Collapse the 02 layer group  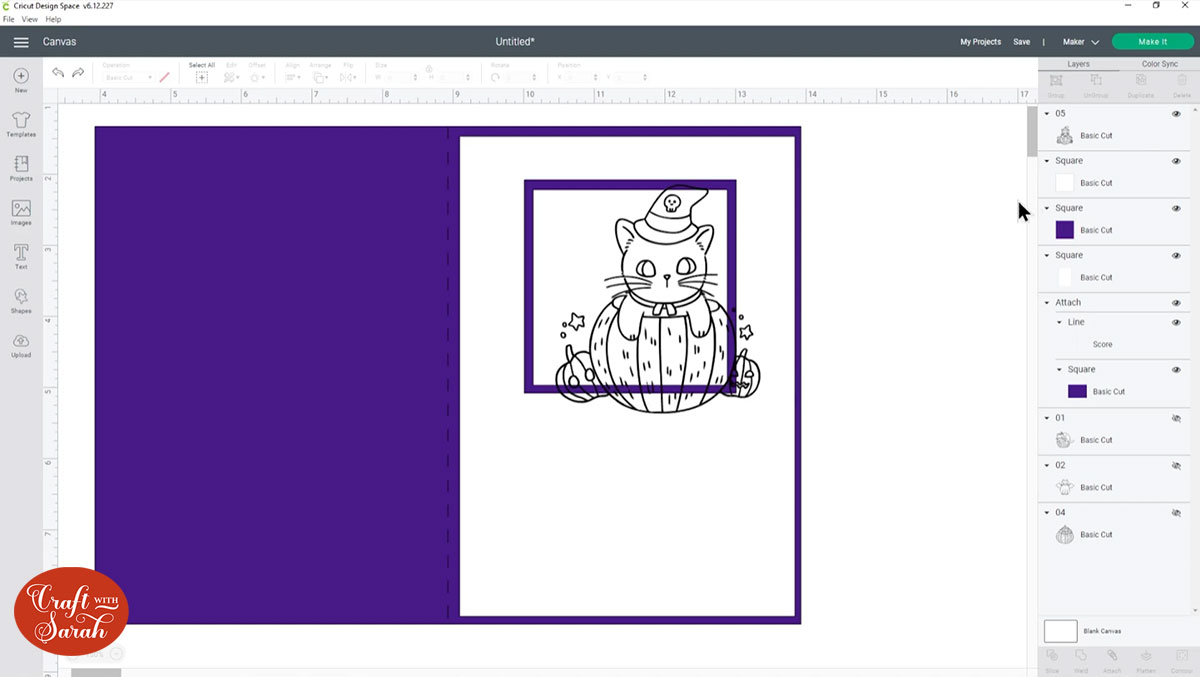coord(1047,465)
